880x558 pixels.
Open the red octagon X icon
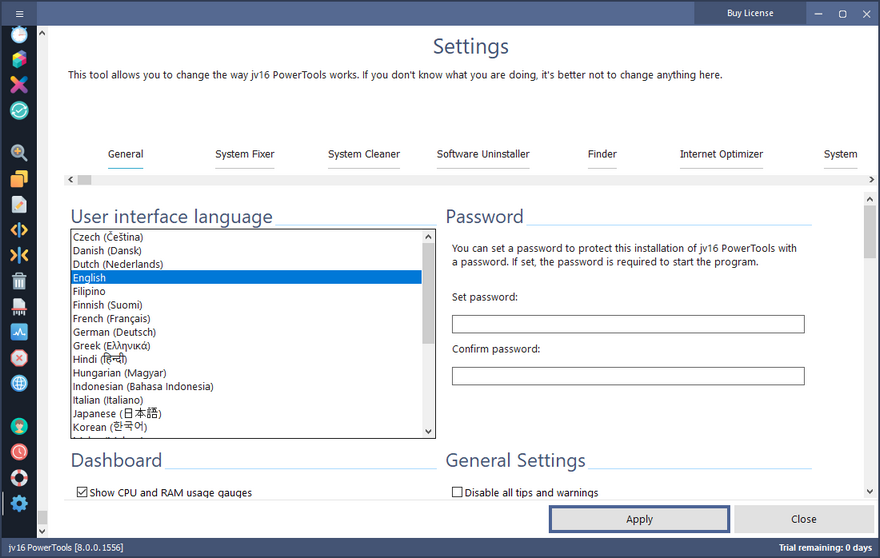[19, 358]
